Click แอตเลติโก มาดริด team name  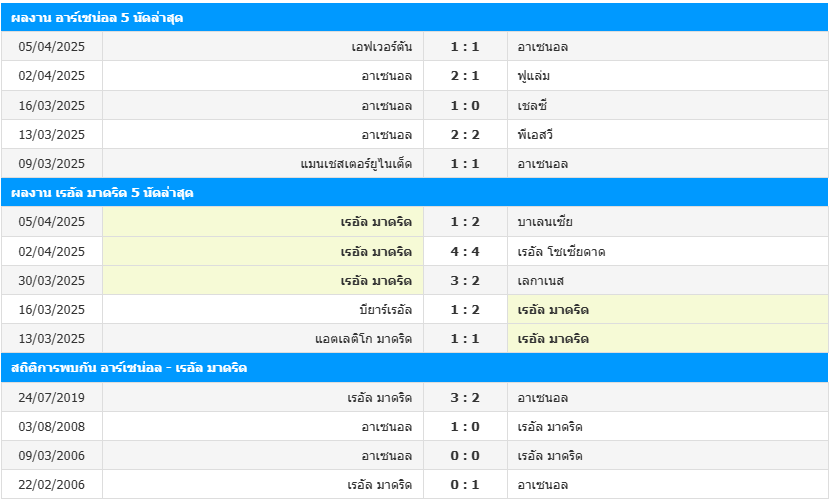(363, 339)
